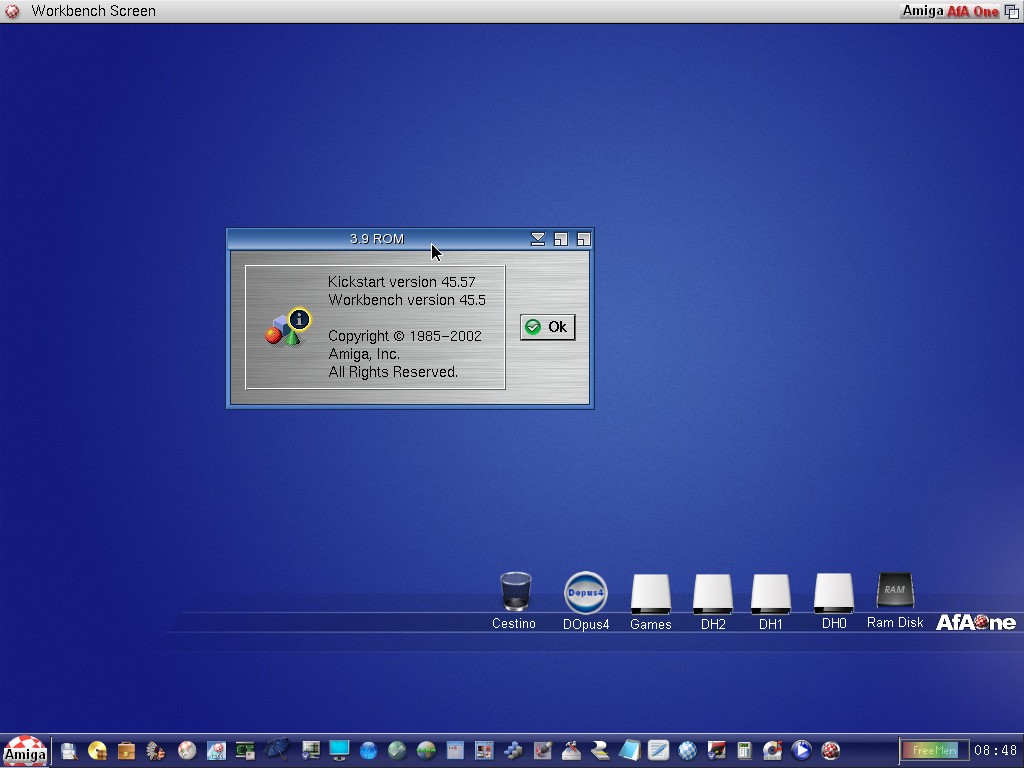Click the Workbench Screen title bar
Image resolution: width=1024 pixels, height=768 pixels.
coord(94,11)
